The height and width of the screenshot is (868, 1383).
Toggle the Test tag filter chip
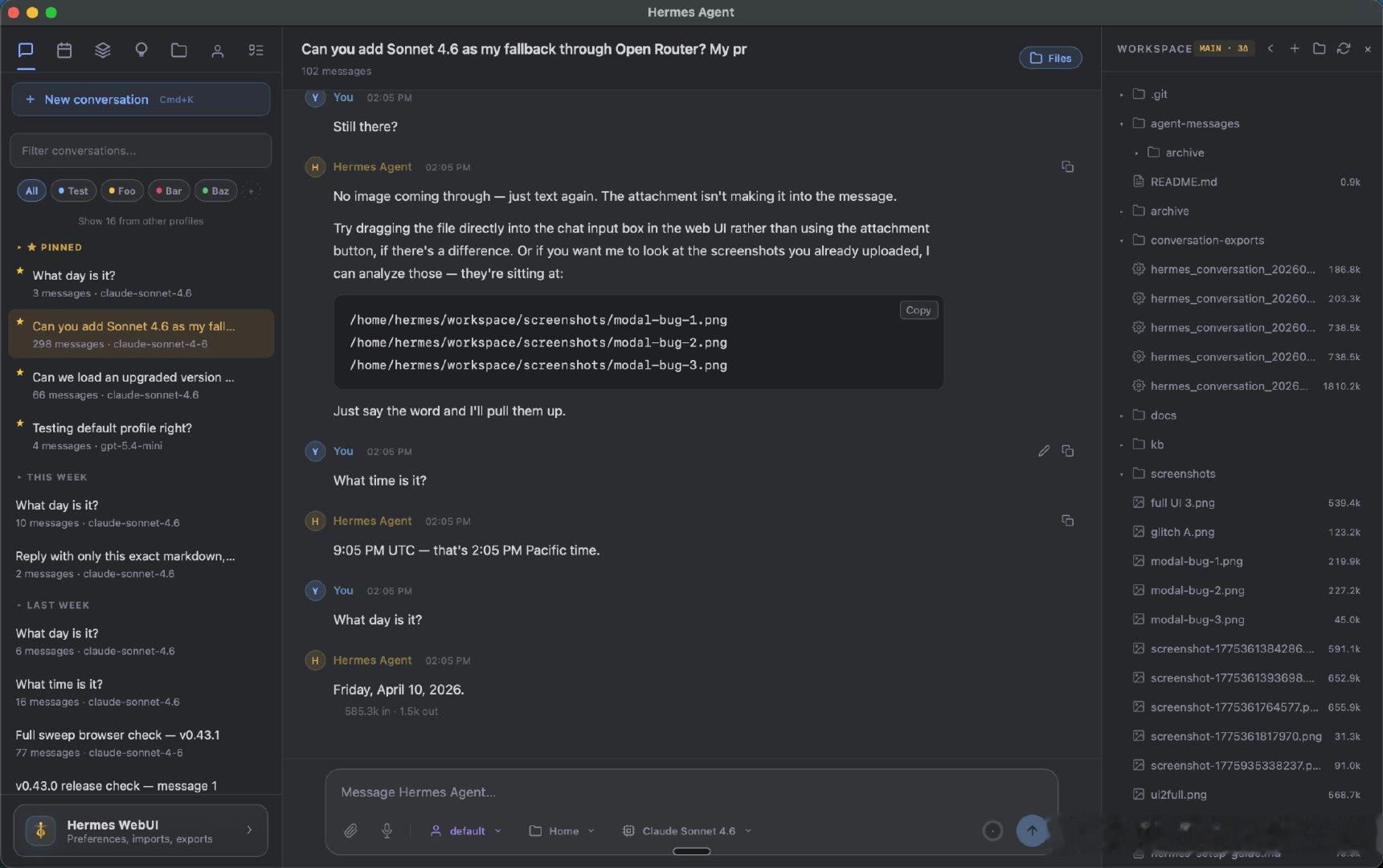click(73, 191)
